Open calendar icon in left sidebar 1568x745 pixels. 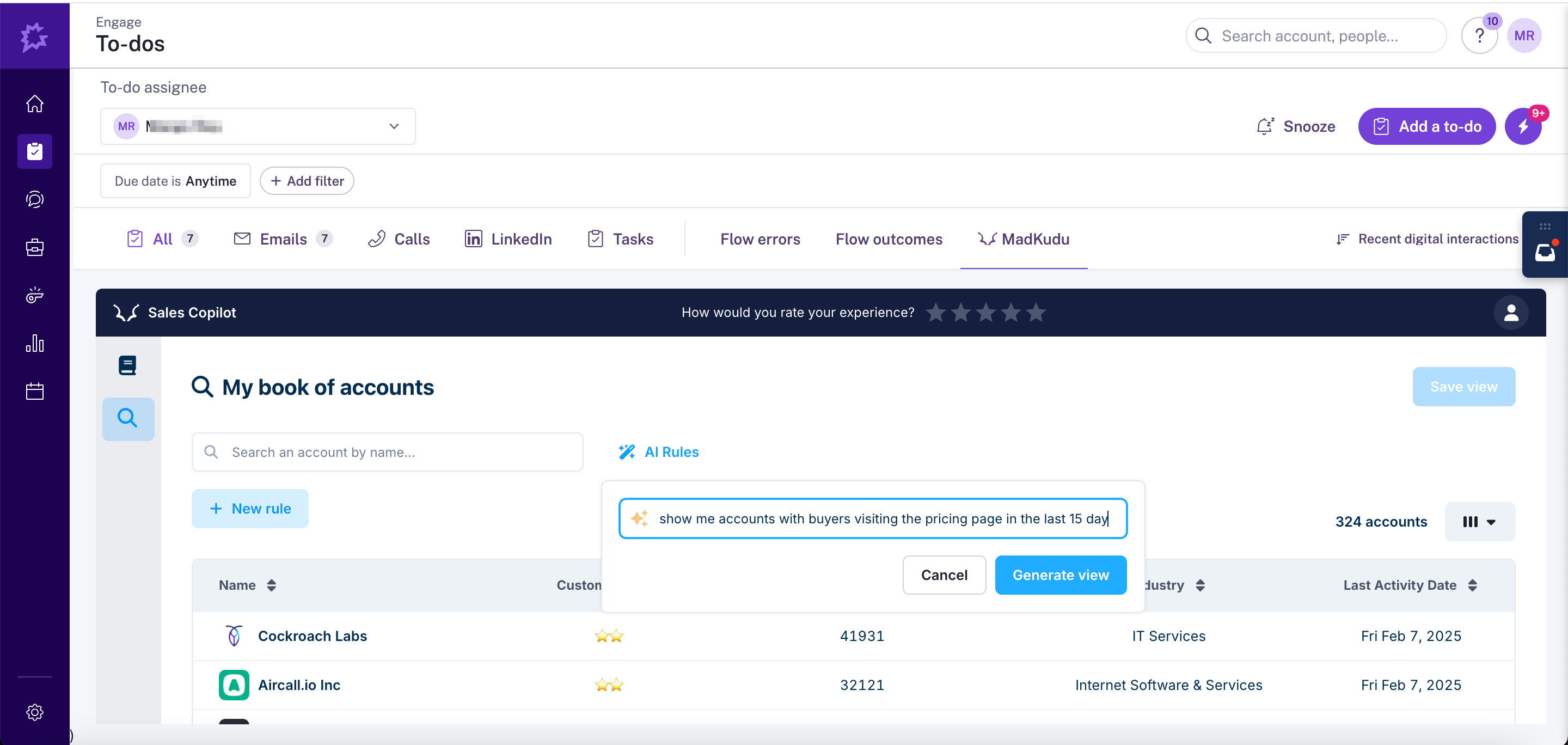tap(35, 391)
